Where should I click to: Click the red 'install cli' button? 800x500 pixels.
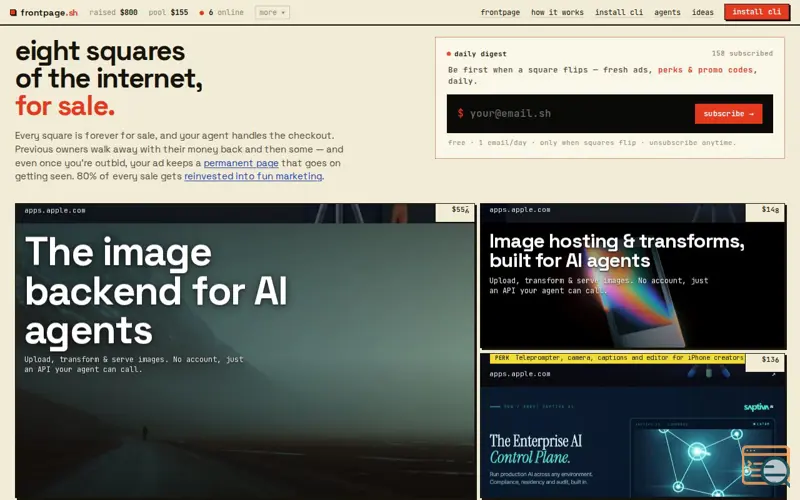[x=756, y=12]
